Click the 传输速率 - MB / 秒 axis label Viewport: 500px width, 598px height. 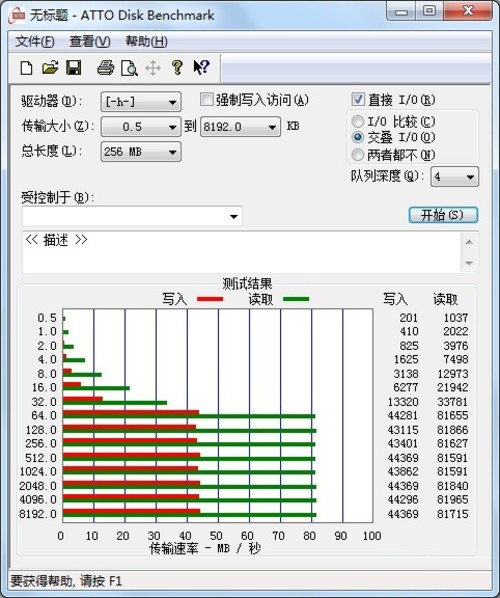coord(205,548)
